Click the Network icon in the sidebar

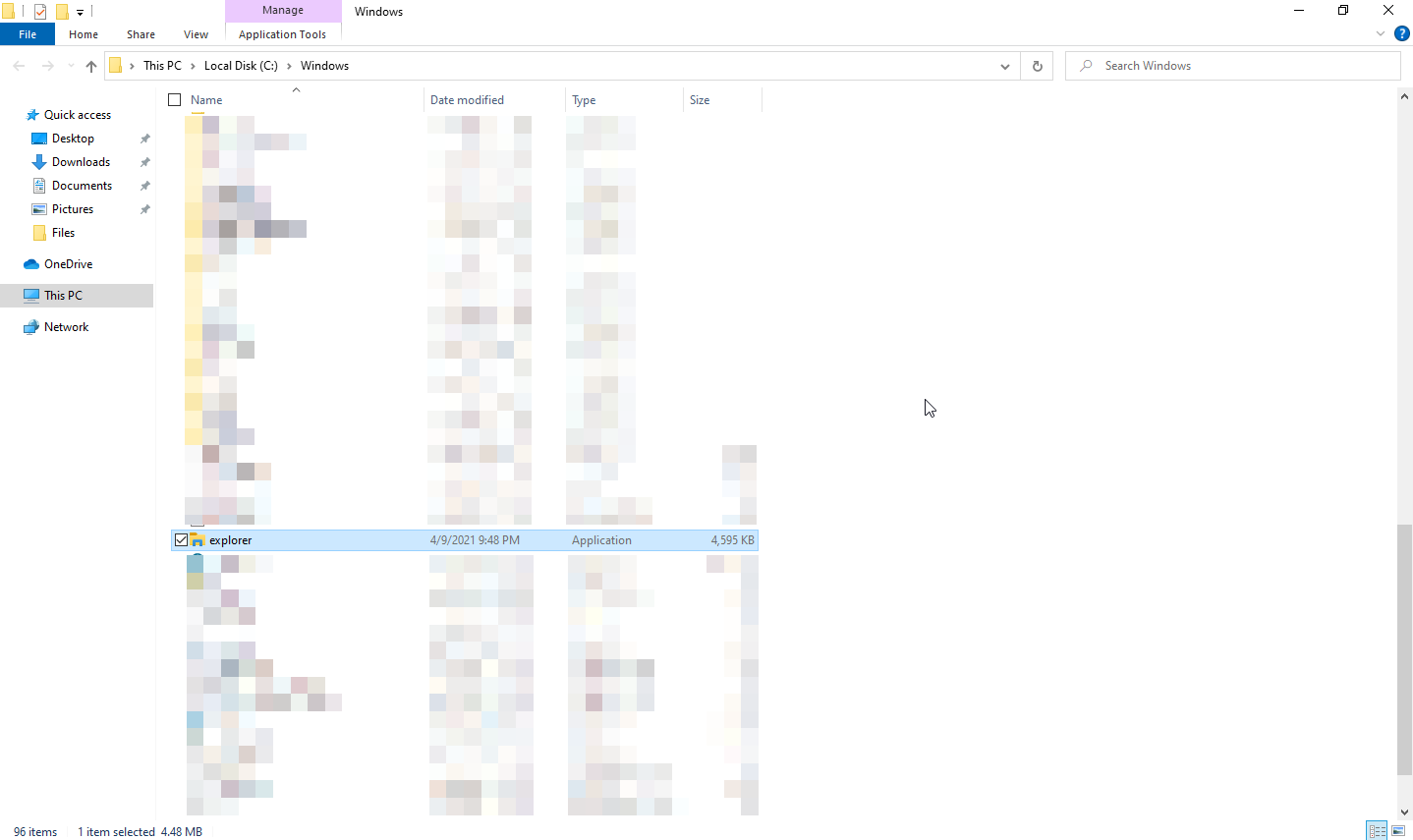click(31, 327)
